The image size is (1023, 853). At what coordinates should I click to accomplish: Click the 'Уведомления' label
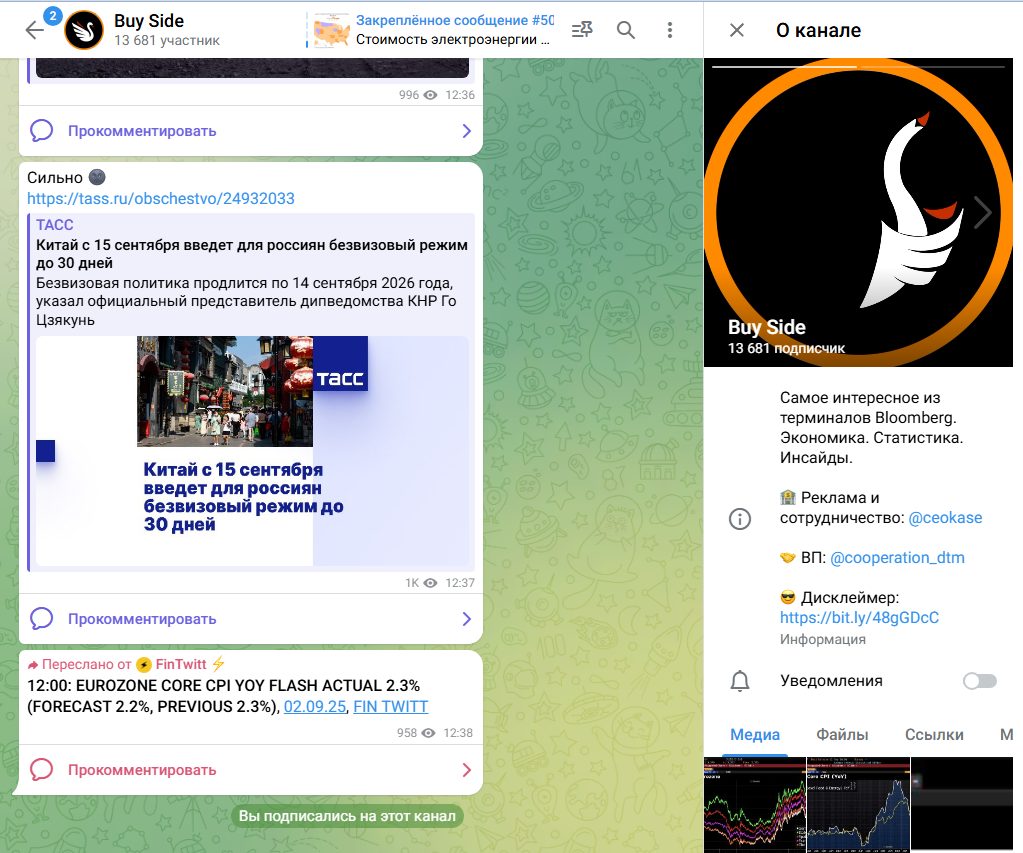(831, 681)
